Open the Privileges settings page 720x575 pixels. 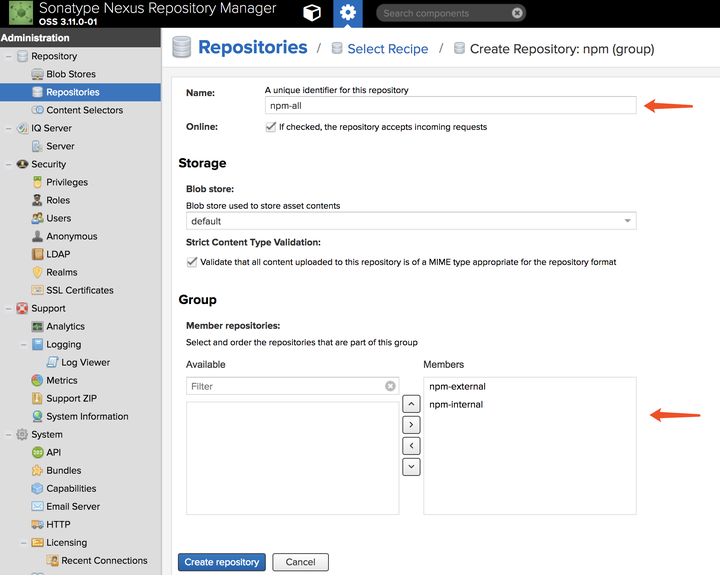[66, 182]
